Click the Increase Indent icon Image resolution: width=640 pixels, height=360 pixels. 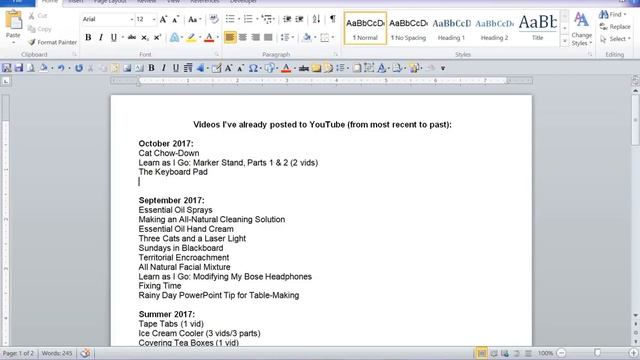click(x=299, y=19)
